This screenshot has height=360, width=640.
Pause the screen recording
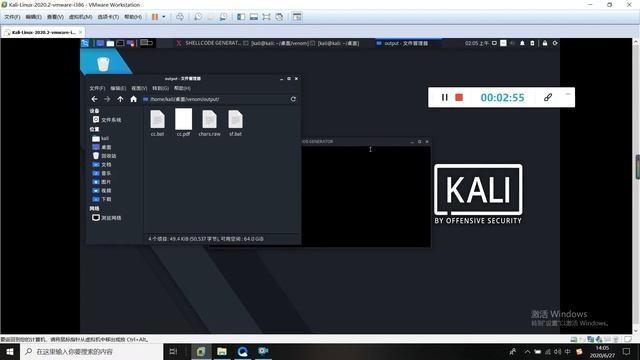444,98
